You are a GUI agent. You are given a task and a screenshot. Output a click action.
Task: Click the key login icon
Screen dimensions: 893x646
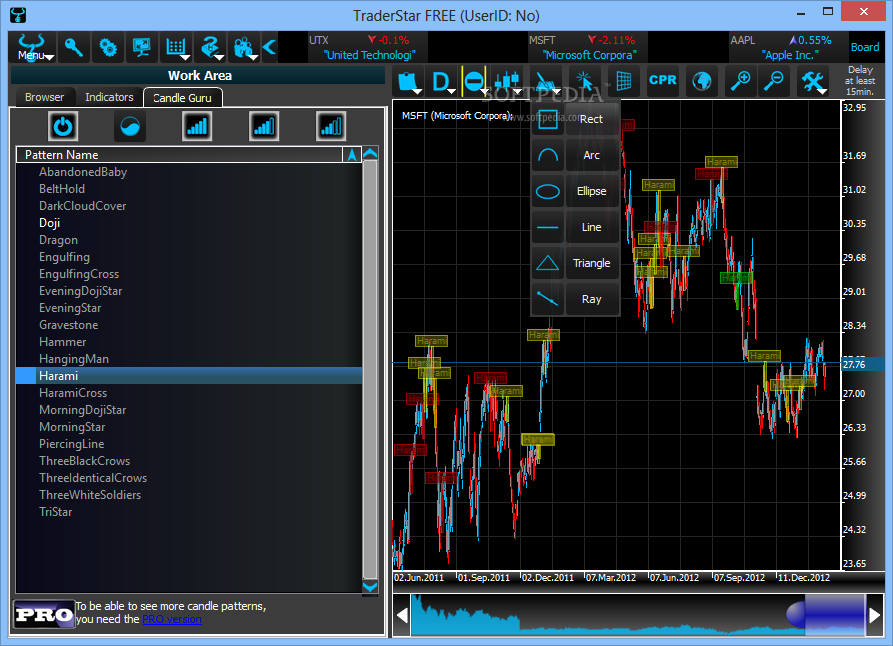(74, 47)
